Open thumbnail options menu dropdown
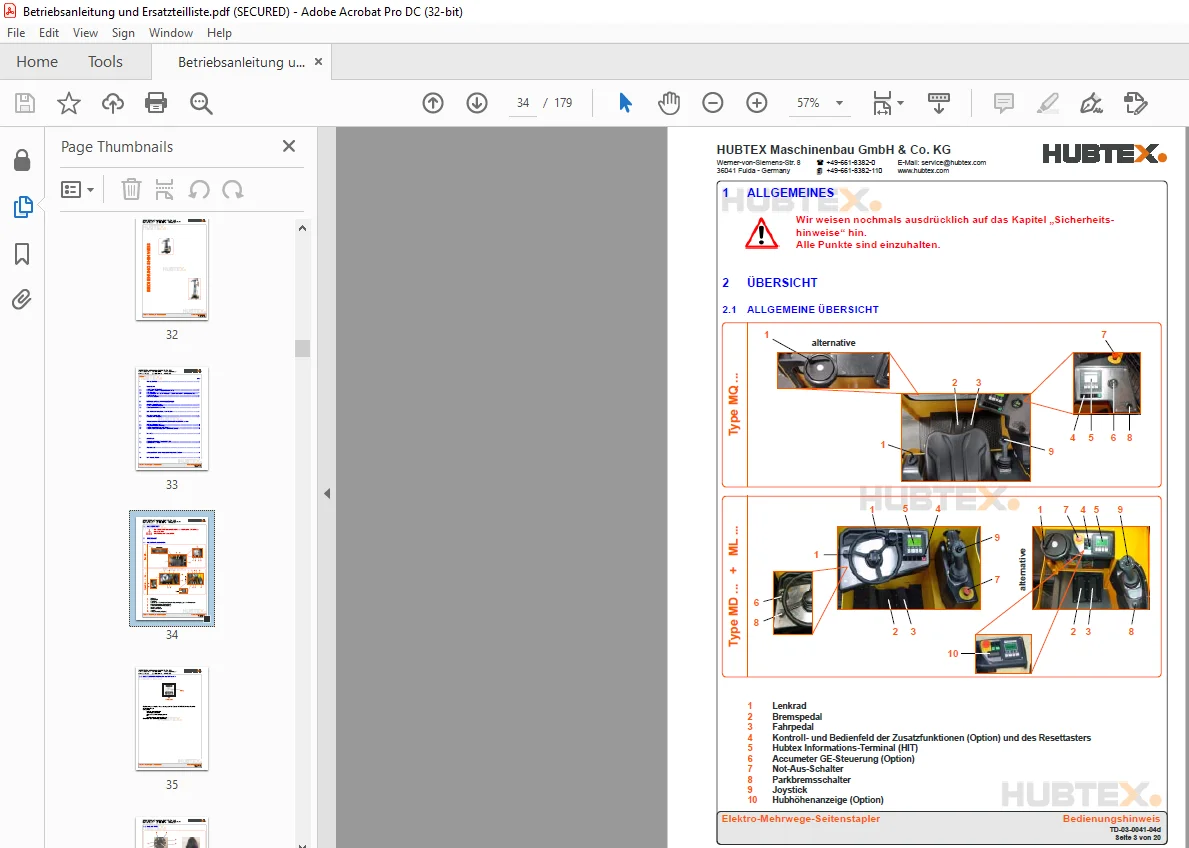Screen dimensions: 1189x848 (x=77, y=190)
